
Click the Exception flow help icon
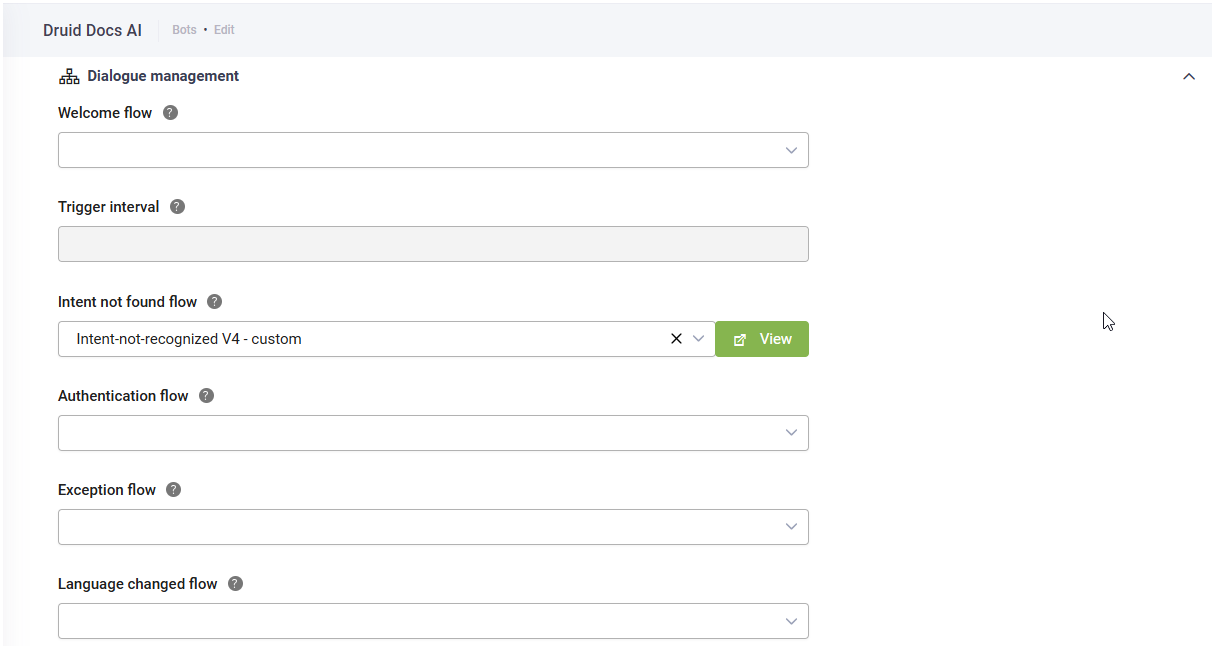[x=173, y=490]
